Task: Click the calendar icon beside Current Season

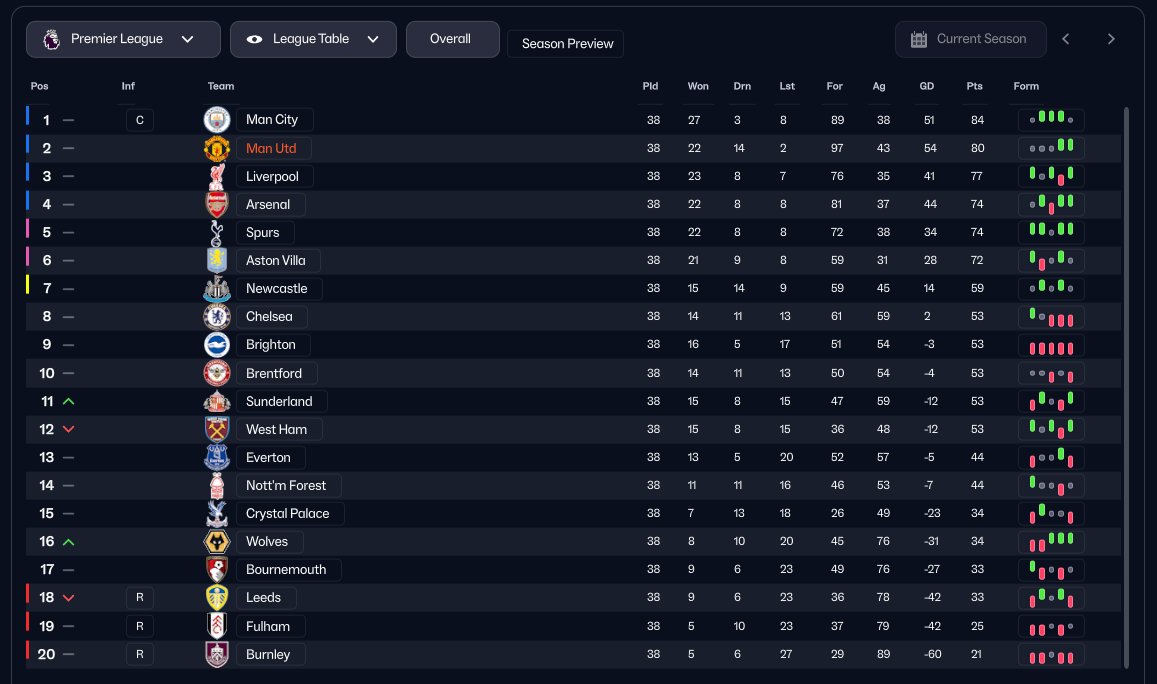Action: pyautogui.click(x=919, y=40)
